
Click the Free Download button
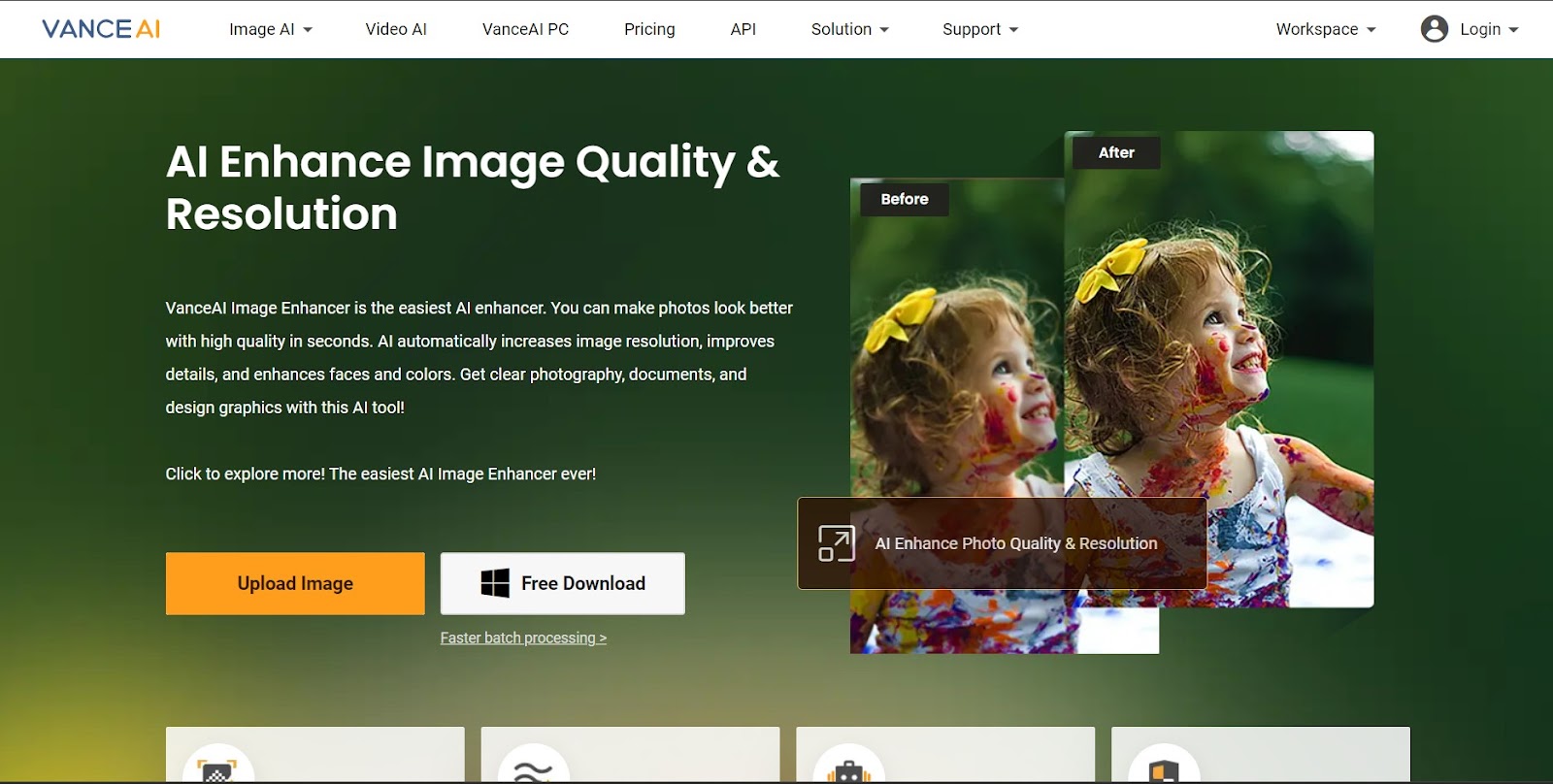click(x=563, y=583)
